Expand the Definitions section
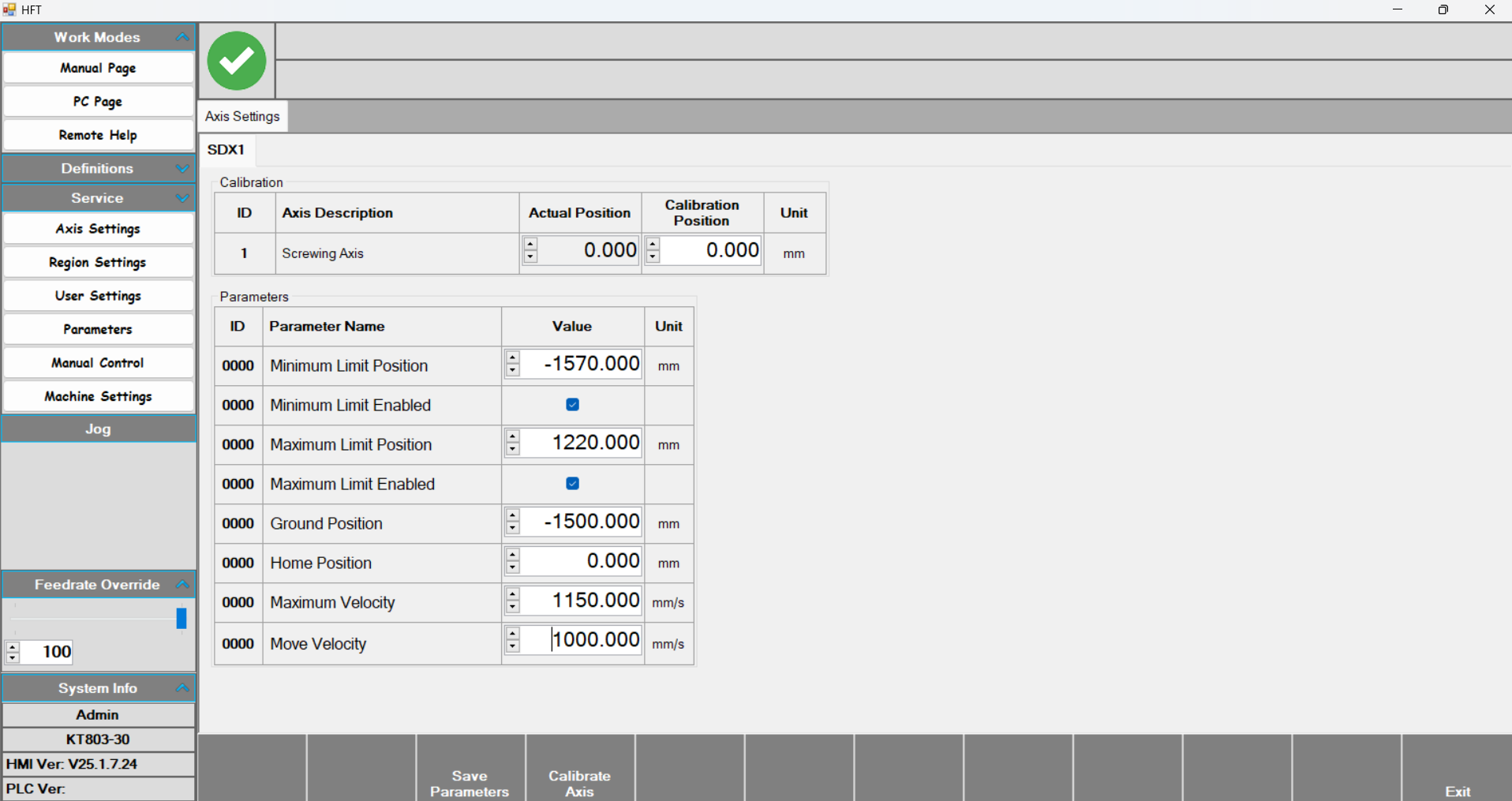The width and height of the screenshot is (1512, 801). 182,168
